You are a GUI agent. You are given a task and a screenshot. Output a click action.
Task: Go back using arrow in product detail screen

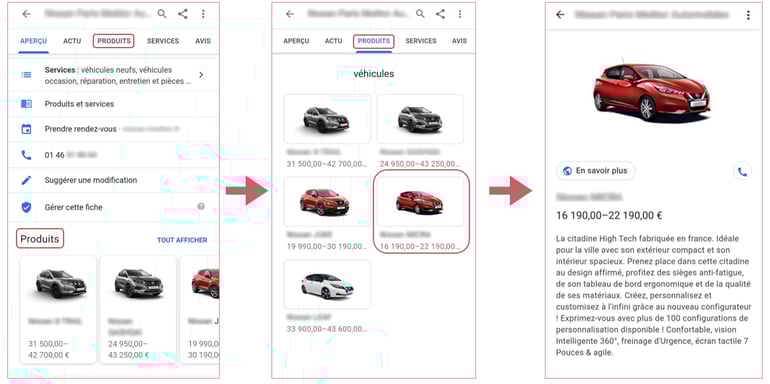tap(560, 15)
